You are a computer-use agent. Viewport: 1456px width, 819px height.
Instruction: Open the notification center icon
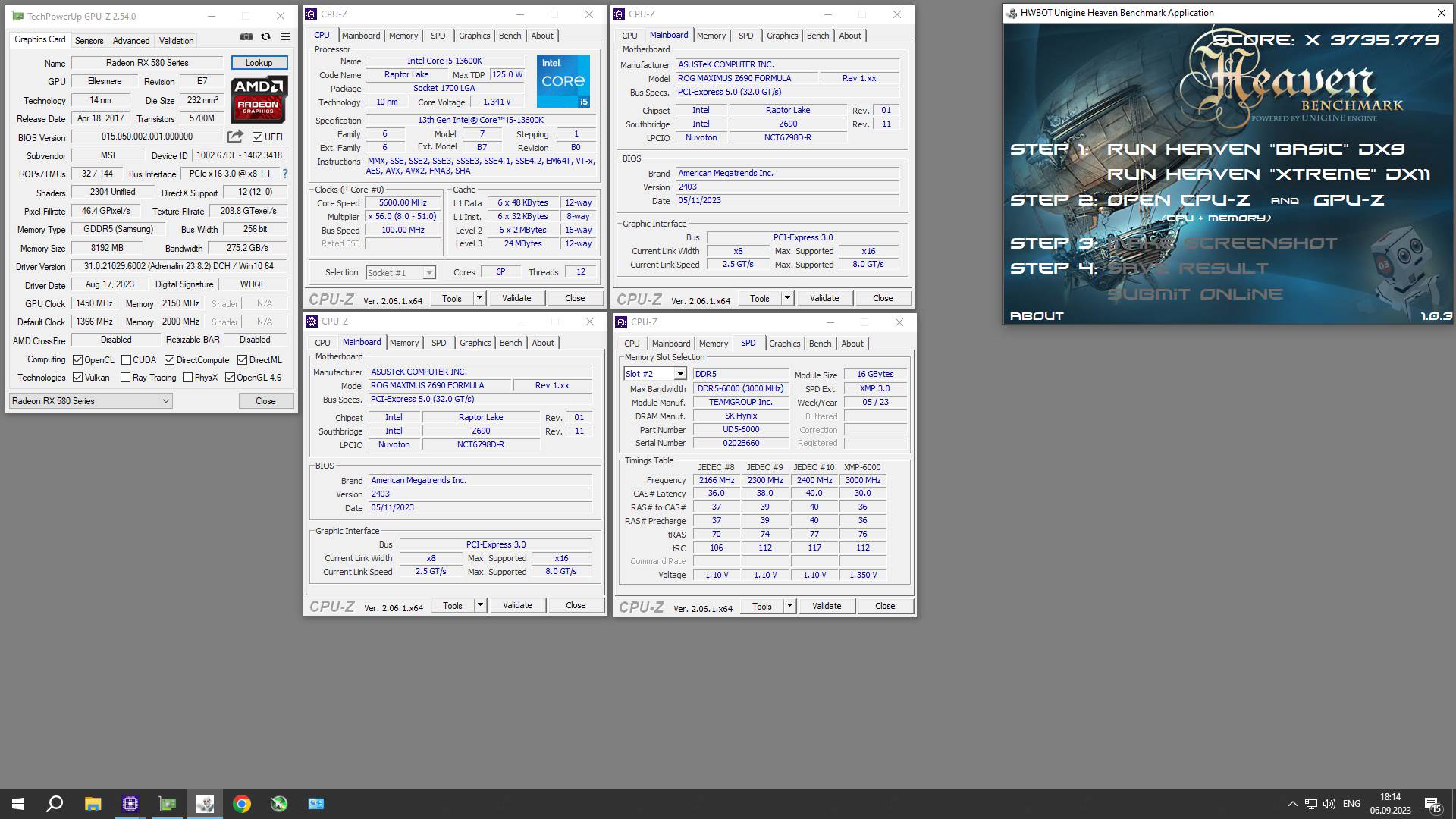click(1432, 805)
